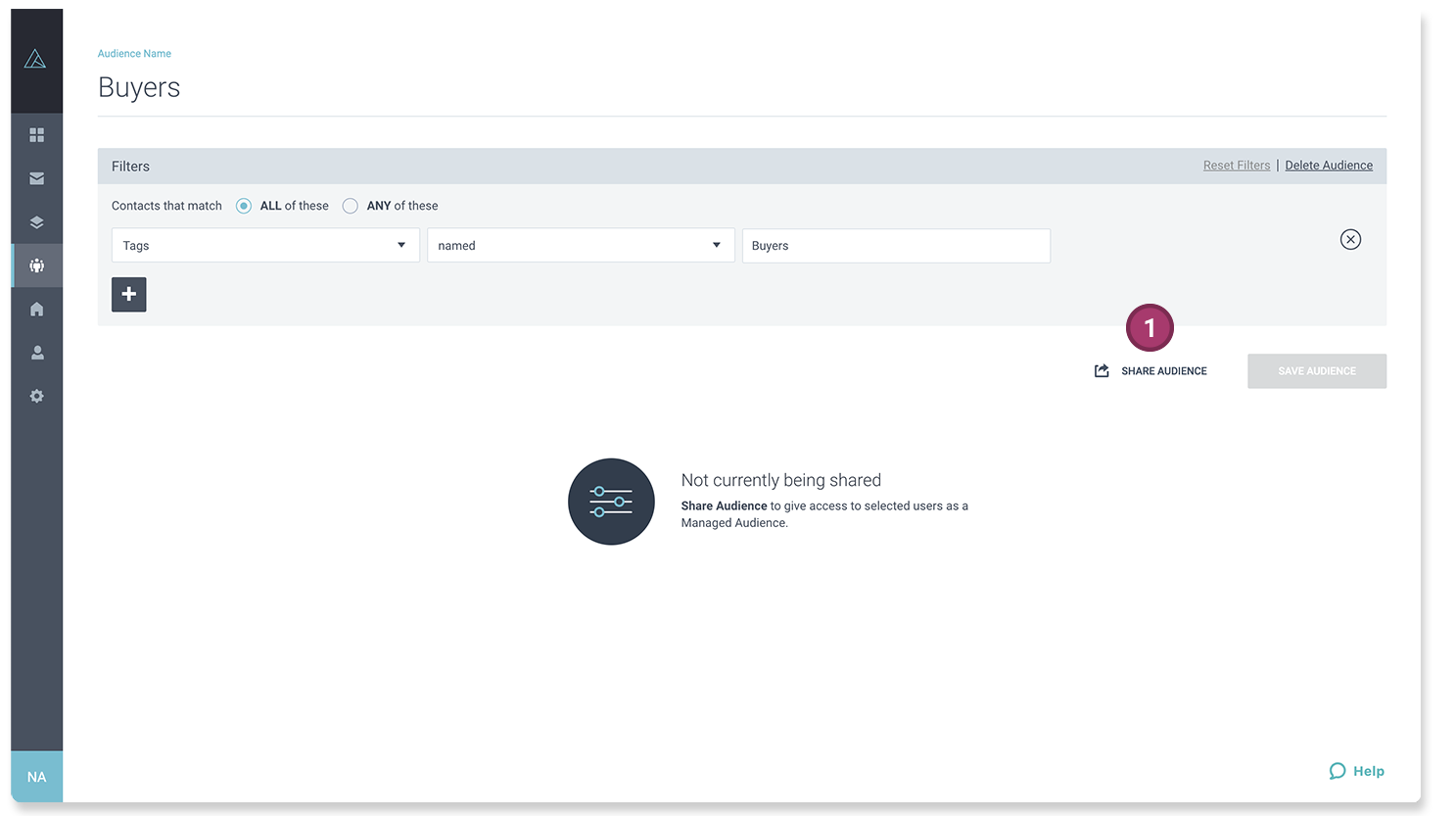Click the SHARE AUDIENCE button

pyautogui.click(x=1151, y=371)
